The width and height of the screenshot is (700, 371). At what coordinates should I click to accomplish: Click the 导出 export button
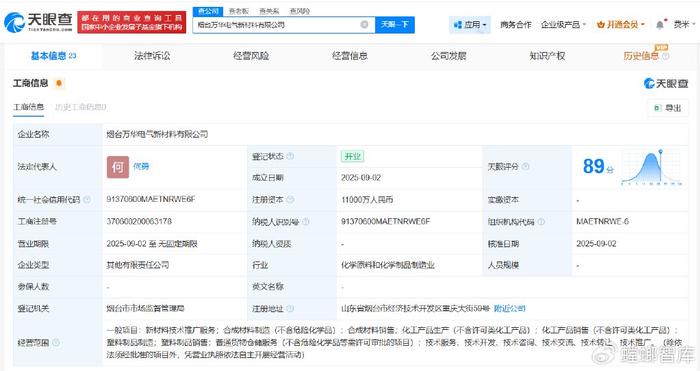click(x=668, y=108)
